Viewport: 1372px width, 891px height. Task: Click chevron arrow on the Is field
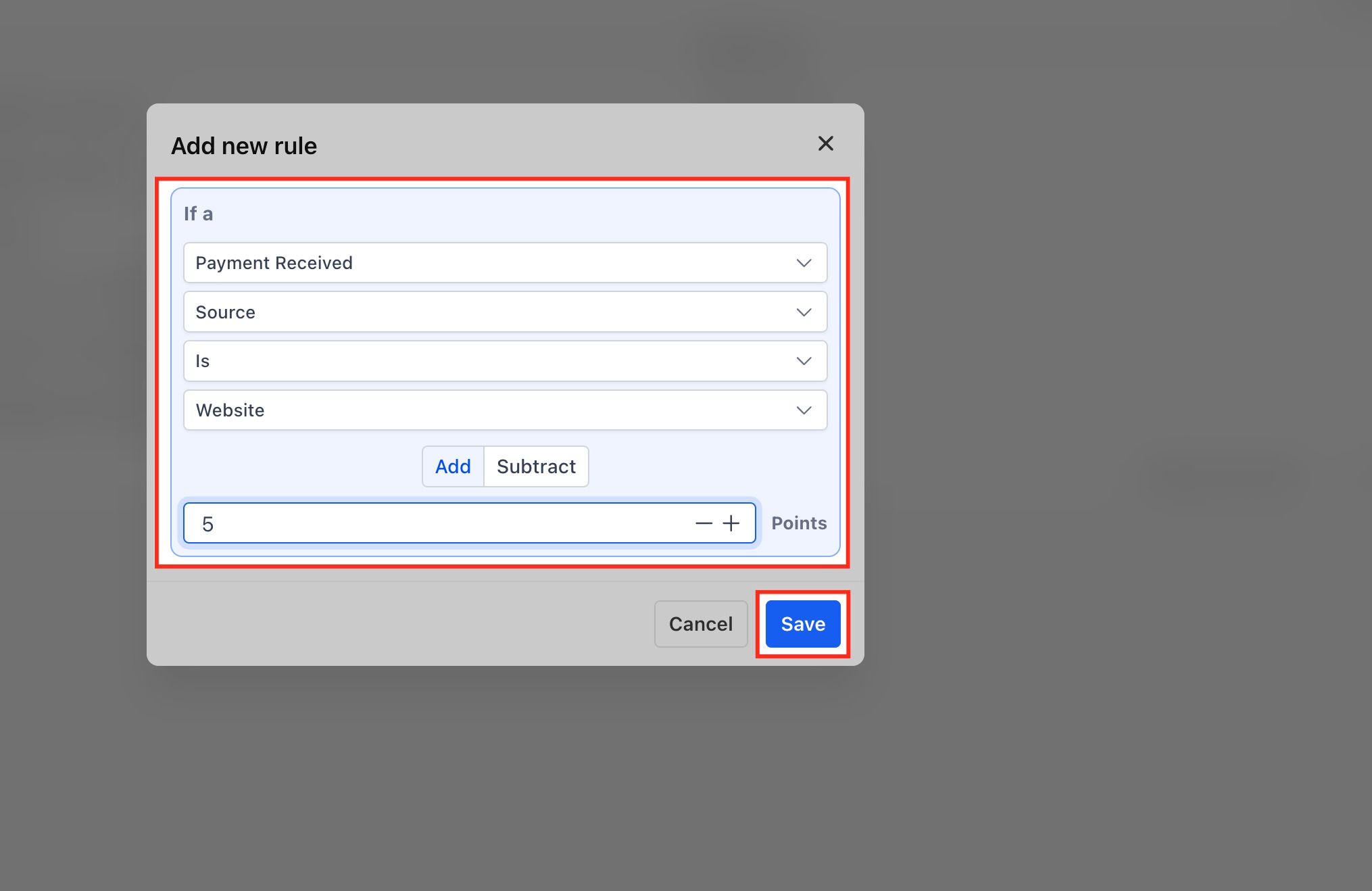point(804,361)
